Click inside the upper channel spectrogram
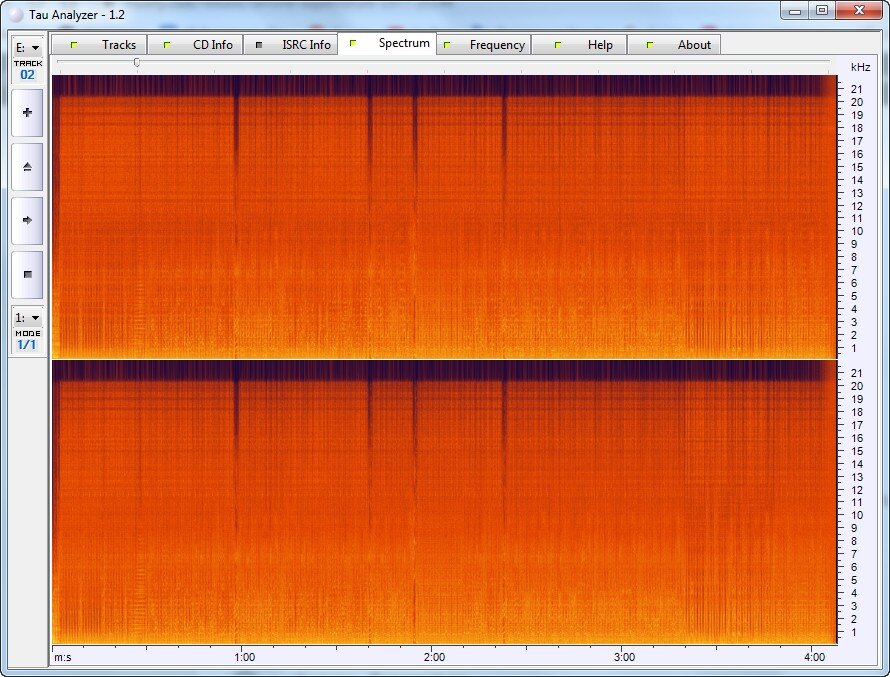 pyautogui.click(x=444, y=217)
